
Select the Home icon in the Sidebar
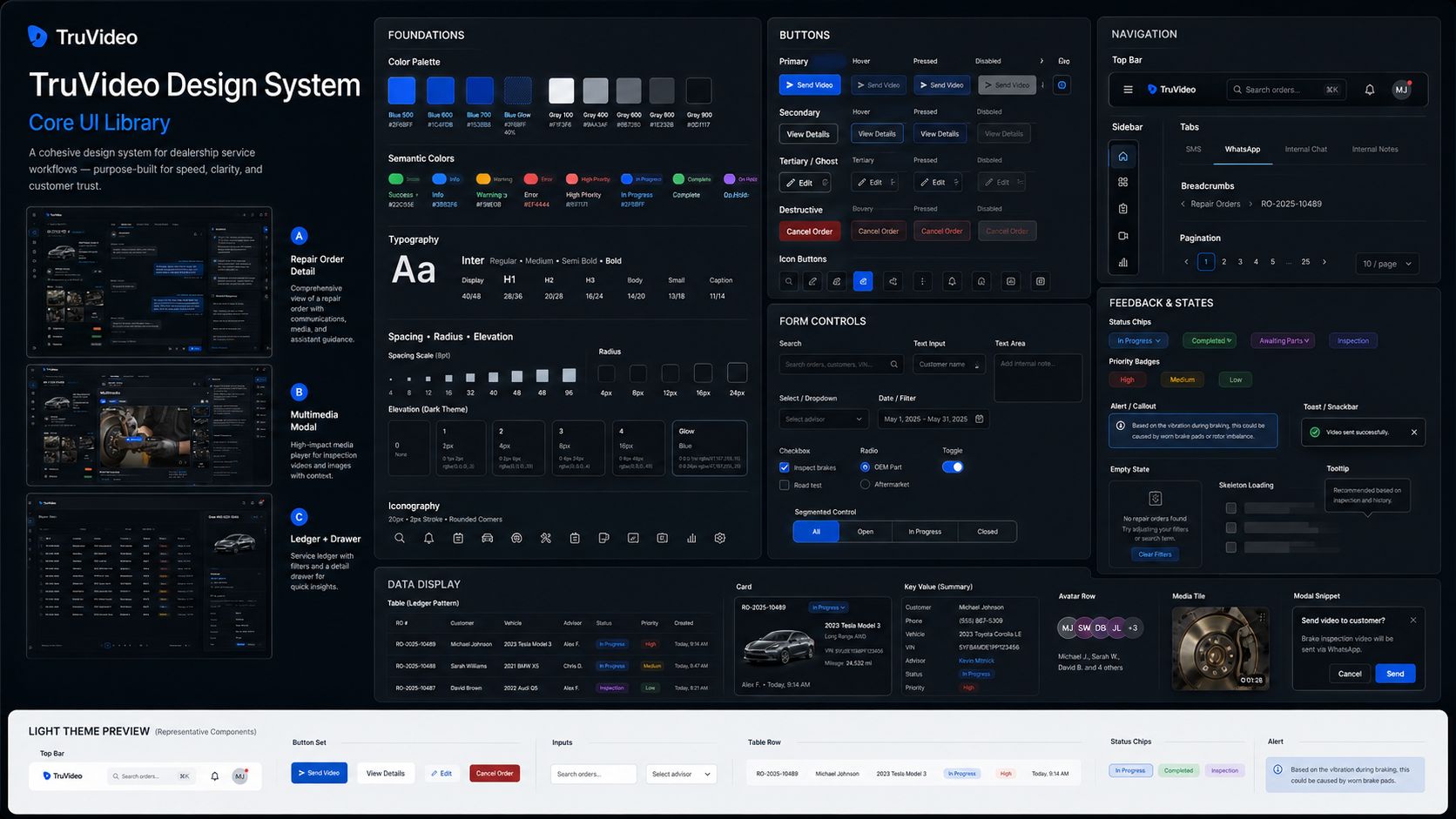(1122, 157)
